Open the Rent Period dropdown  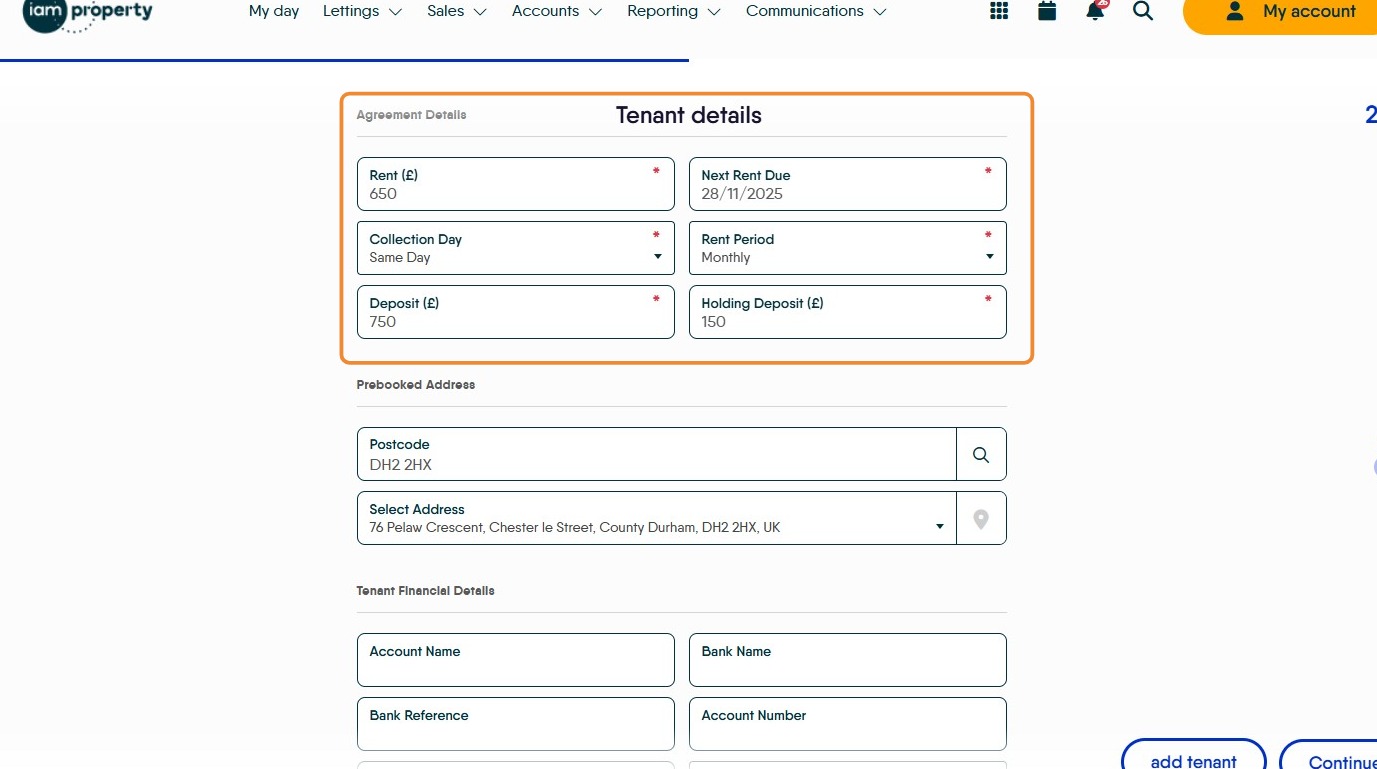coord(847,248)
